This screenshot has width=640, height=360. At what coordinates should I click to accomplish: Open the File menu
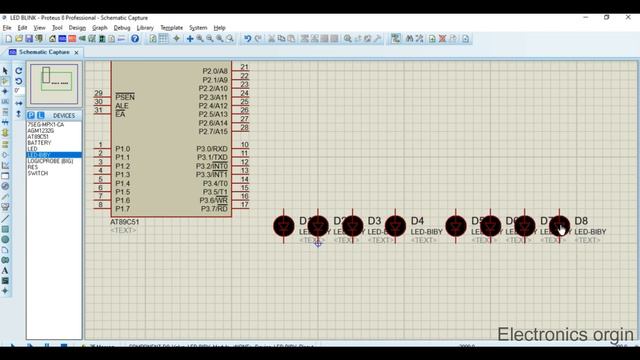coord(7,28)
